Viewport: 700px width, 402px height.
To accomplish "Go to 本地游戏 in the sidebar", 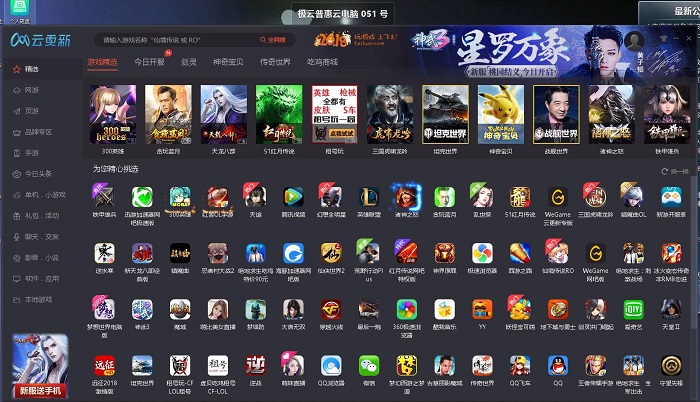I will [x=36, y=299].
